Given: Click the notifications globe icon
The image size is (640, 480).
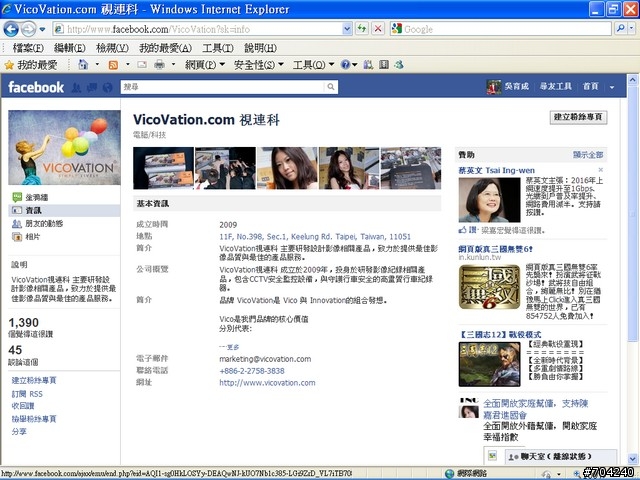Looking at the screenshot, I should [x=107, y=87].
